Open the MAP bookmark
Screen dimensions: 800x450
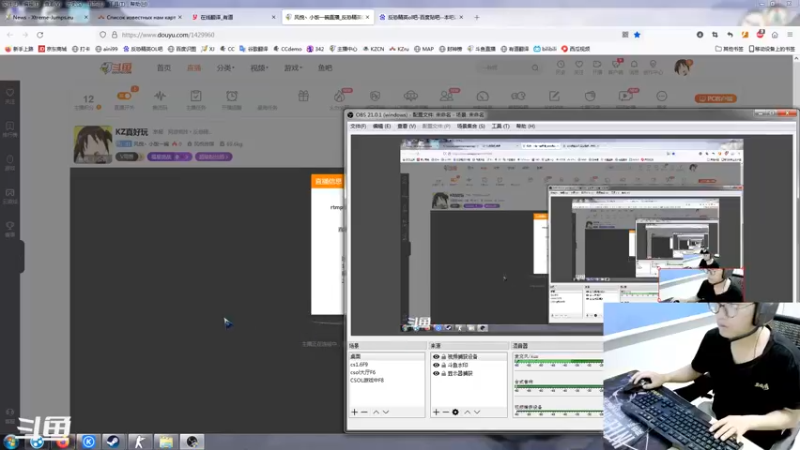point(424,49)
